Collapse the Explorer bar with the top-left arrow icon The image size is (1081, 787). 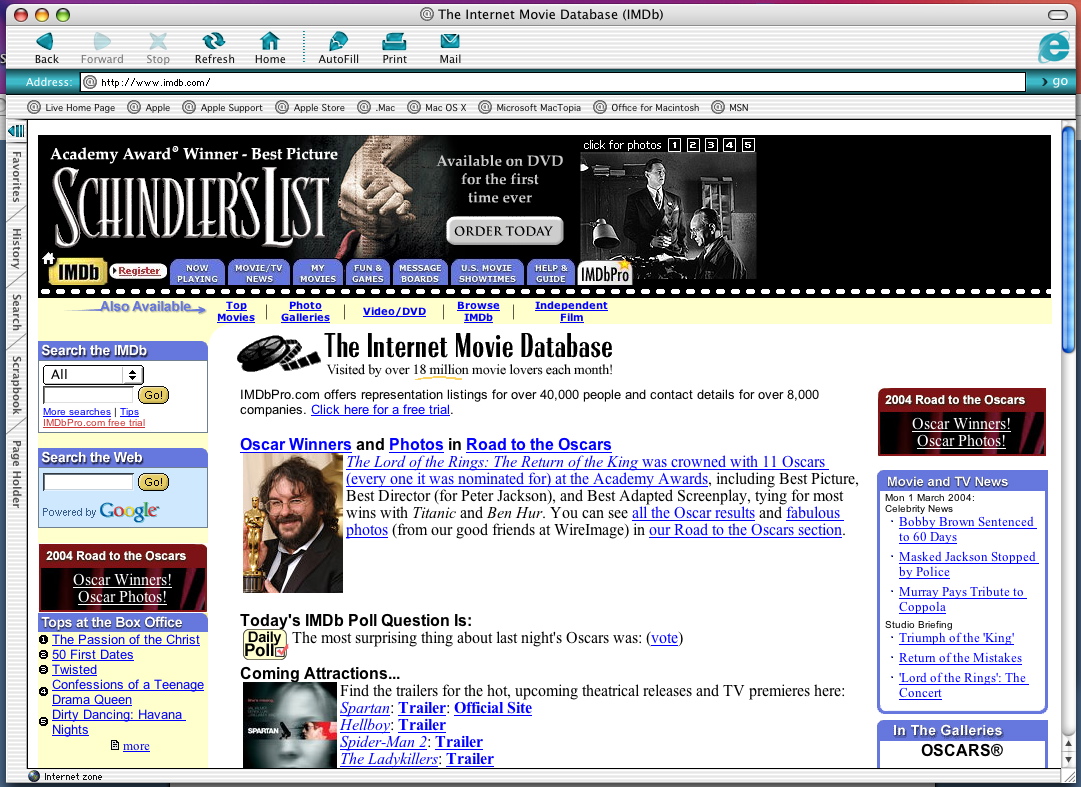pyautogui.click(x=16, y=130)
